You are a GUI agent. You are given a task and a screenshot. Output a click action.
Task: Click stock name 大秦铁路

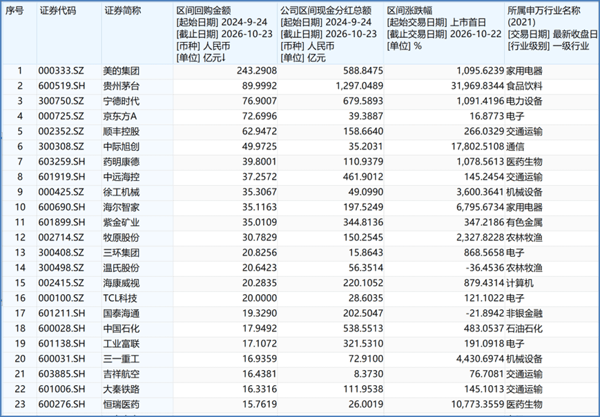[x=121, y=389]
